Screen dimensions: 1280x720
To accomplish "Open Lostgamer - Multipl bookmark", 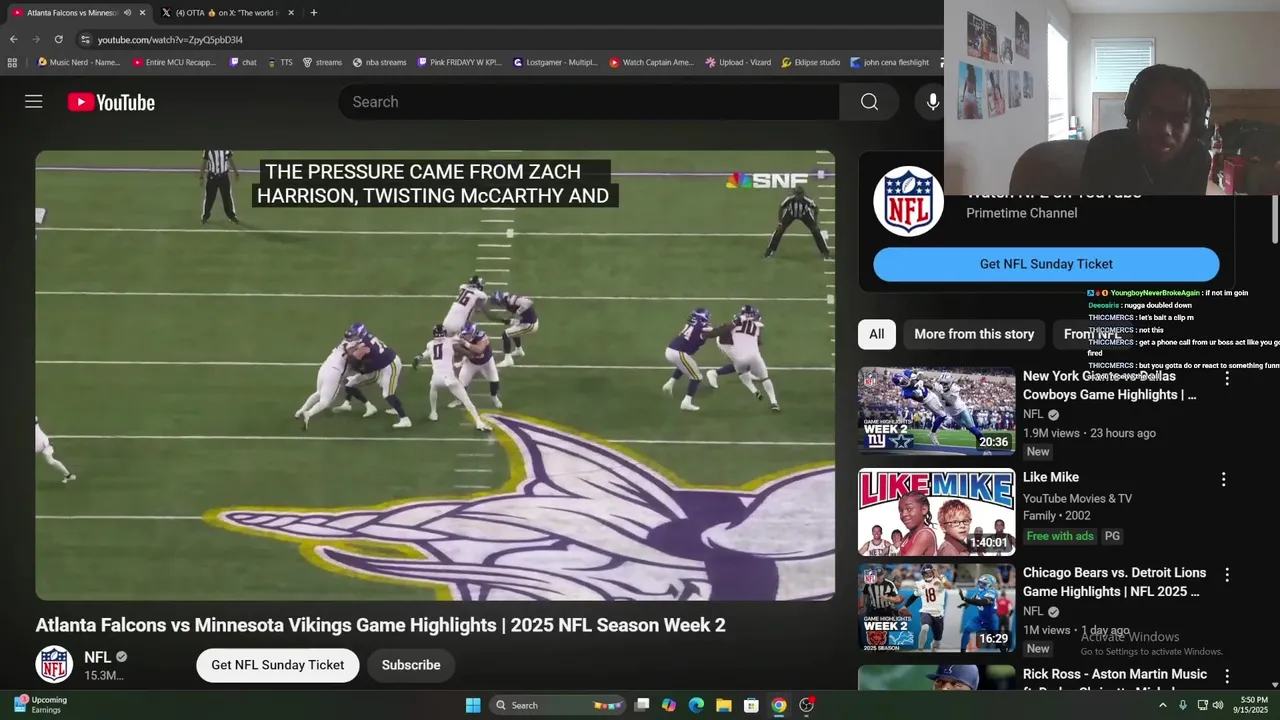I will (x=556, y=62).
